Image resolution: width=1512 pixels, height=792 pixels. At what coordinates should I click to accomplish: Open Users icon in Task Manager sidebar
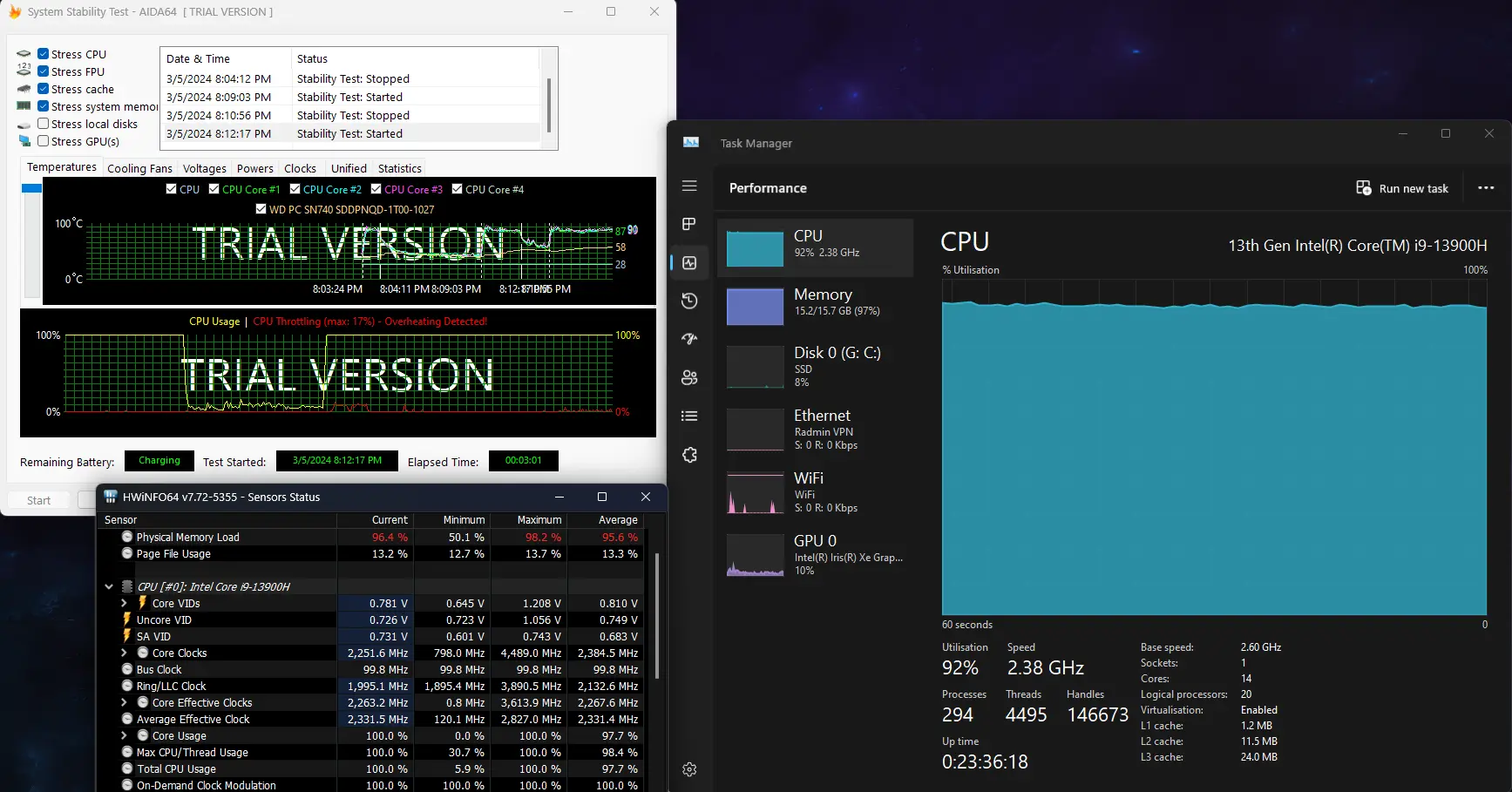[x=689, y=377]
